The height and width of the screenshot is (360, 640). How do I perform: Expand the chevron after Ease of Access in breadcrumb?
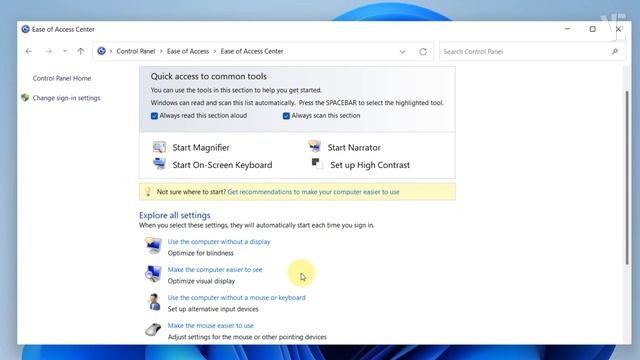pyautogui.click(x=215, y=51)
